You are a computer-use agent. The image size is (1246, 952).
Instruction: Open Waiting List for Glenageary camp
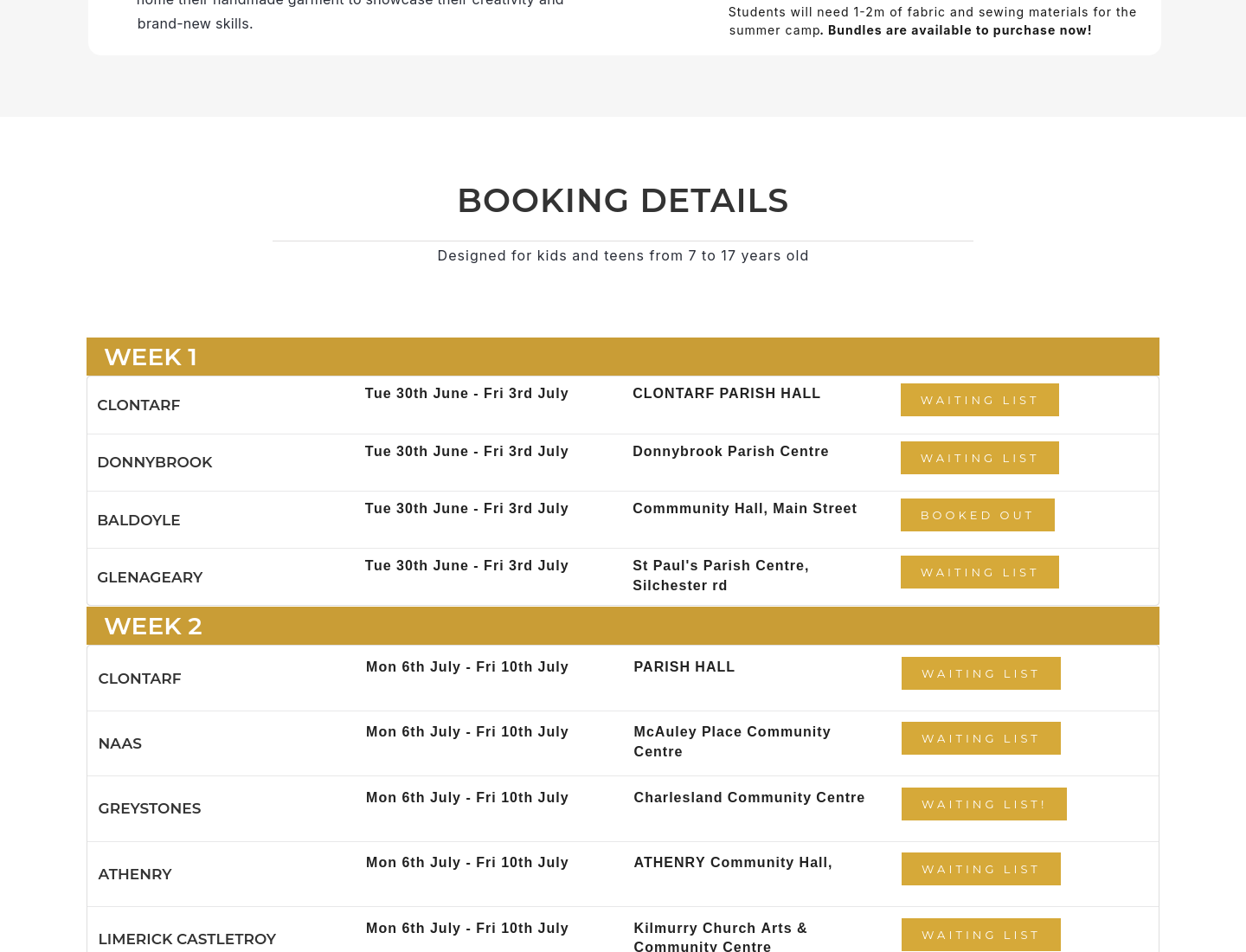[979, 572]
